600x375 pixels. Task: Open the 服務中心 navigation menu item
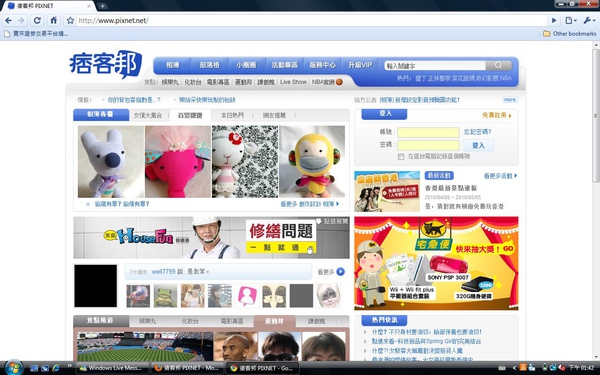tap(323, 65)
